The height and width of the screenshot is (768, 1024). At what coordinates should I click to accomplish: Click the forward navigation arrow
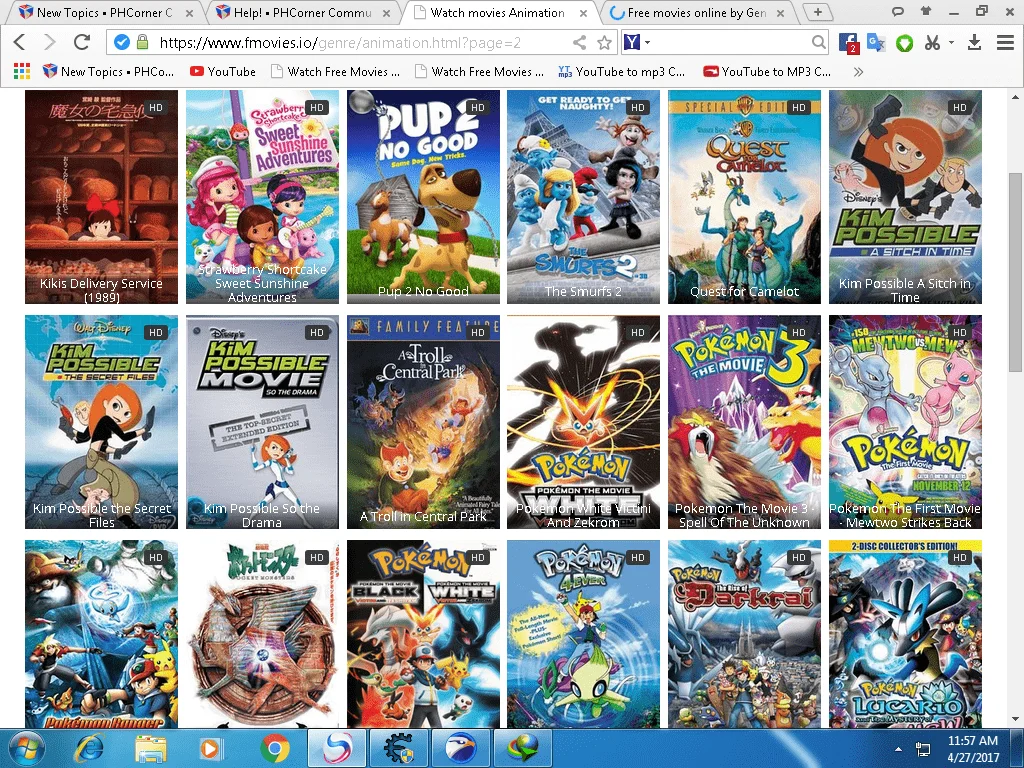click(x=50, y=42)
